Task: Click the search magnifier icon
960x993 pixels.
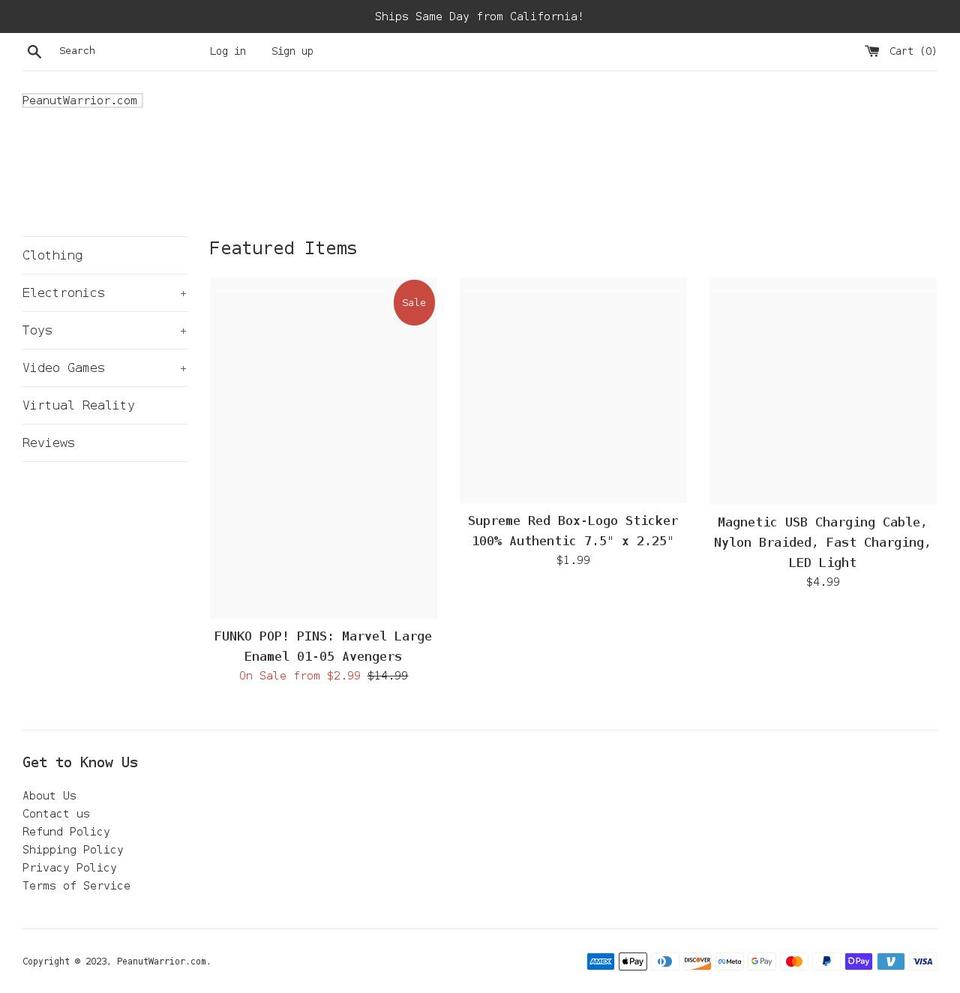Action: tap(34, 51)
